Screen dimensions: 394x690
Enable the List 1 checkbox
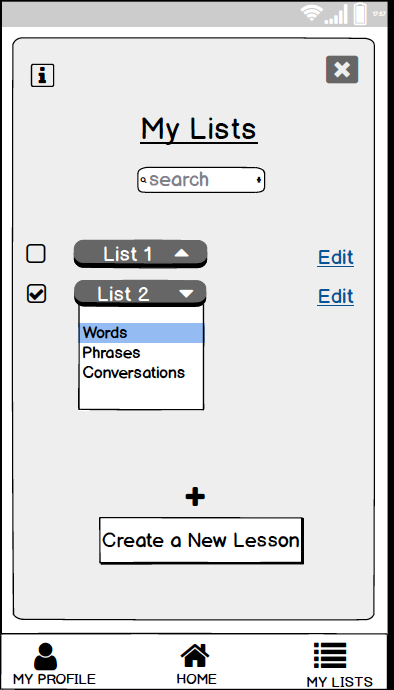coord(36,254)
